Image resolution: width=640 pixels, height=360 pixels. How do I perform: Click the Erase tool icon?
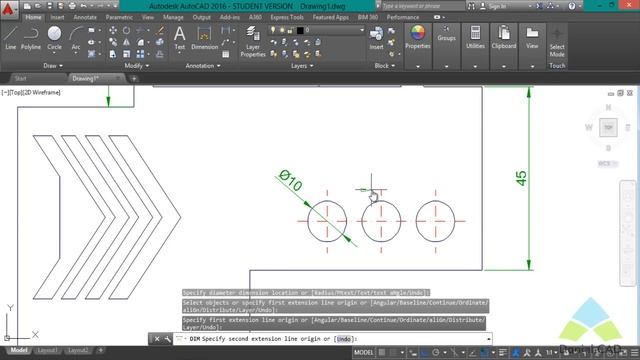160,30
